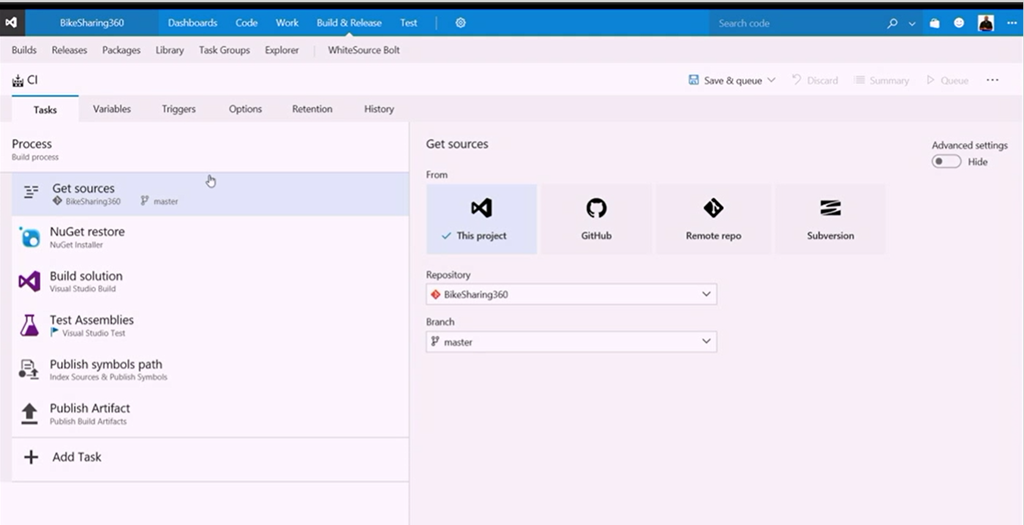Open the Releases link in the sub-navigation
This screenshot has width=1024, height=525.
(x=70, y=50)
